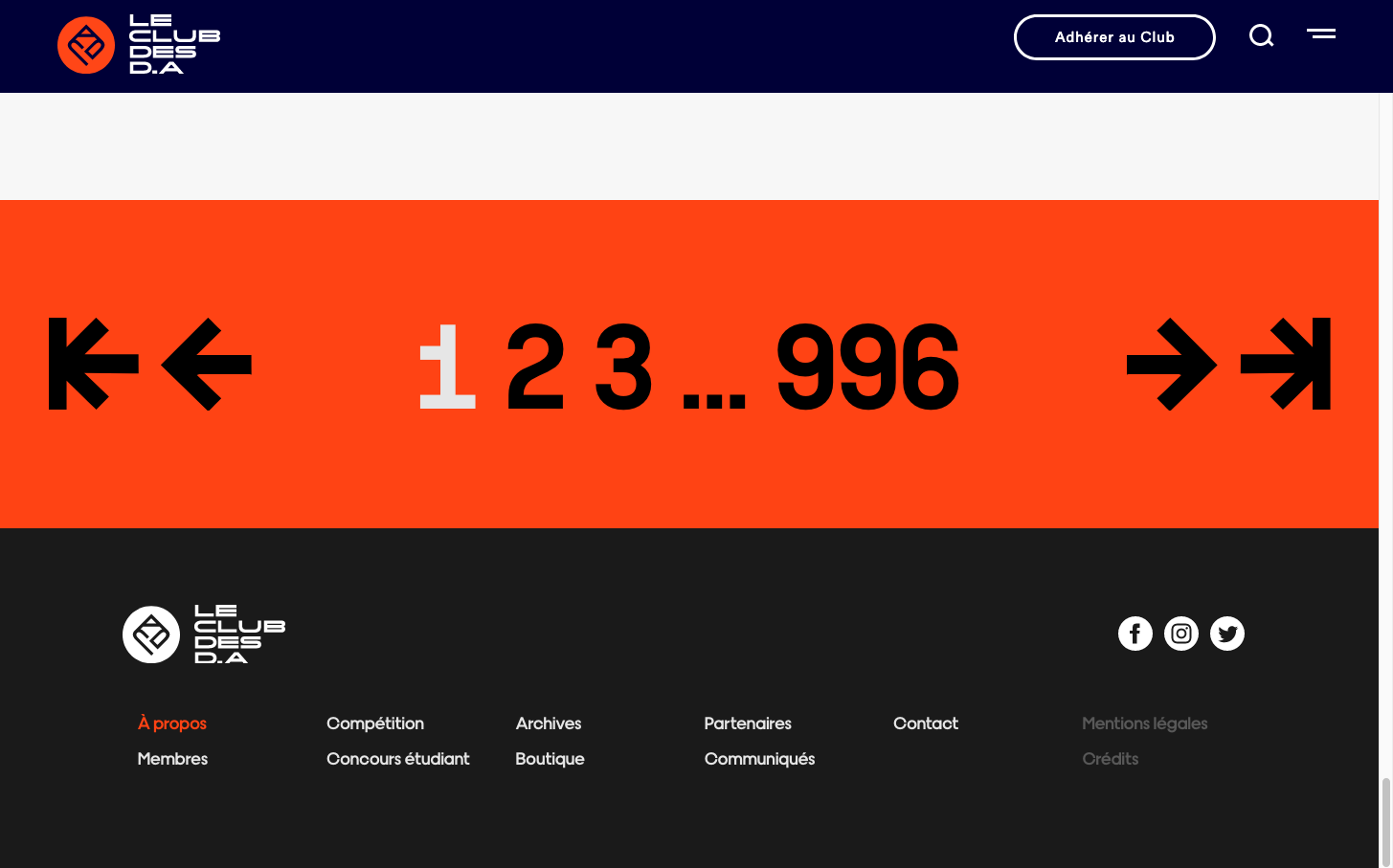Go to previous page arrow
The height and width of the screenshot is (868, 1393).
click(207, 365)
